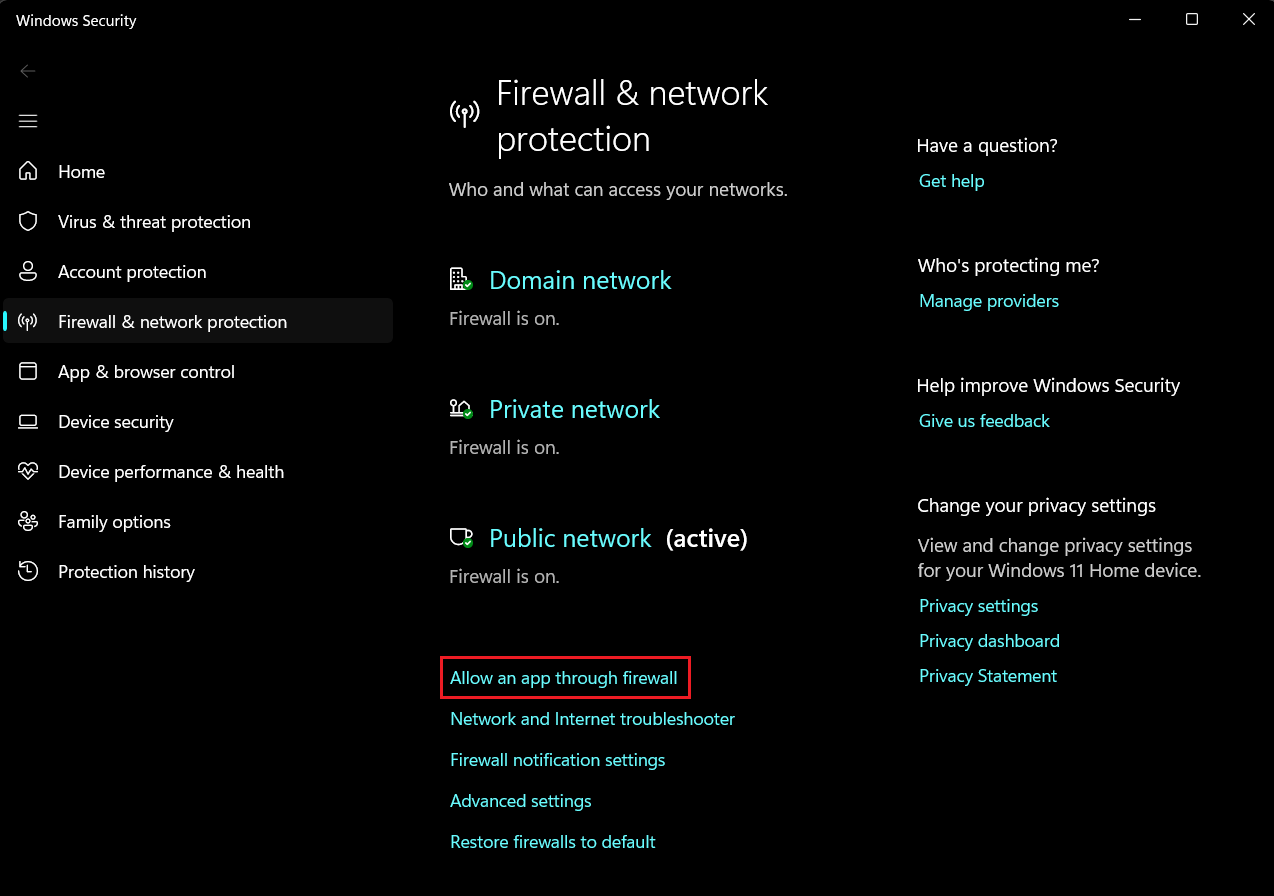Click the Family options icon
Image resolution: width=1274 pixels, height=896 pixels.
pyautogui.click(x=28, y=522)
